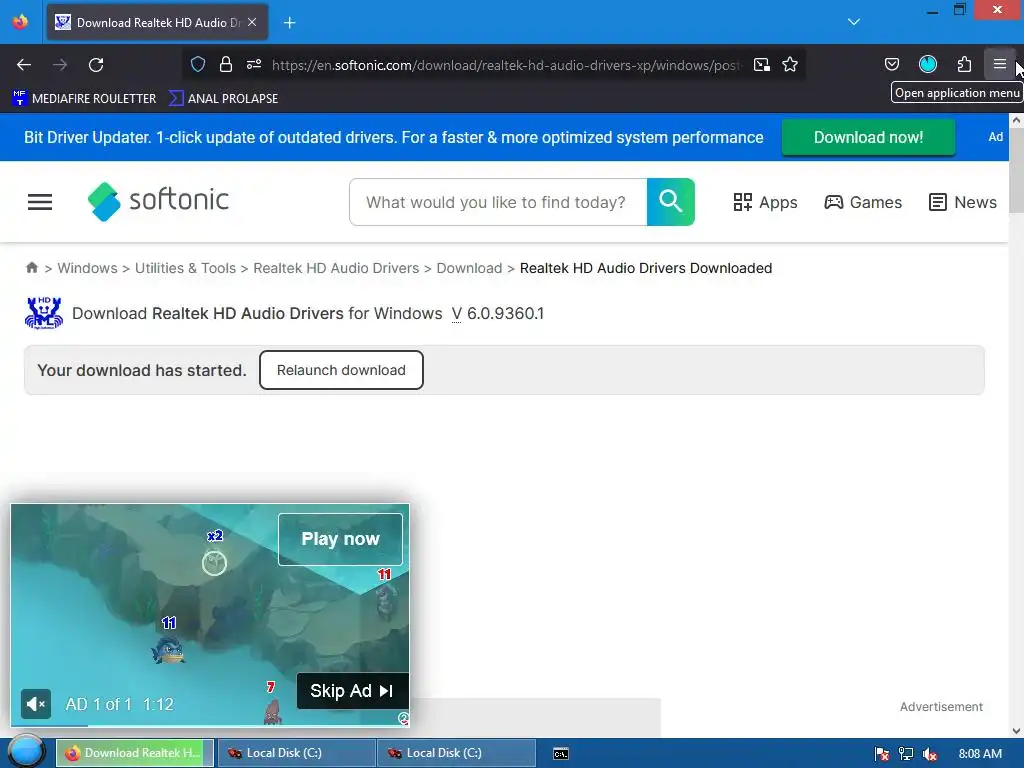The image size is (1024, 768).
Task: Select the Download Realtek HD Audio tab
Action: [x=157, y=22]
